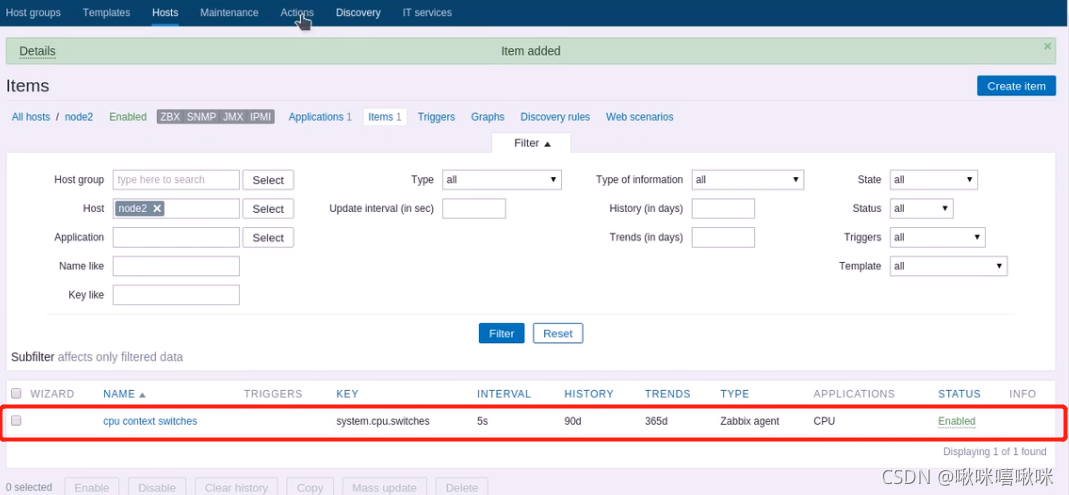The image size is (1069, 495).
Task: Click Create item button
Action: tap(1016, 86)
